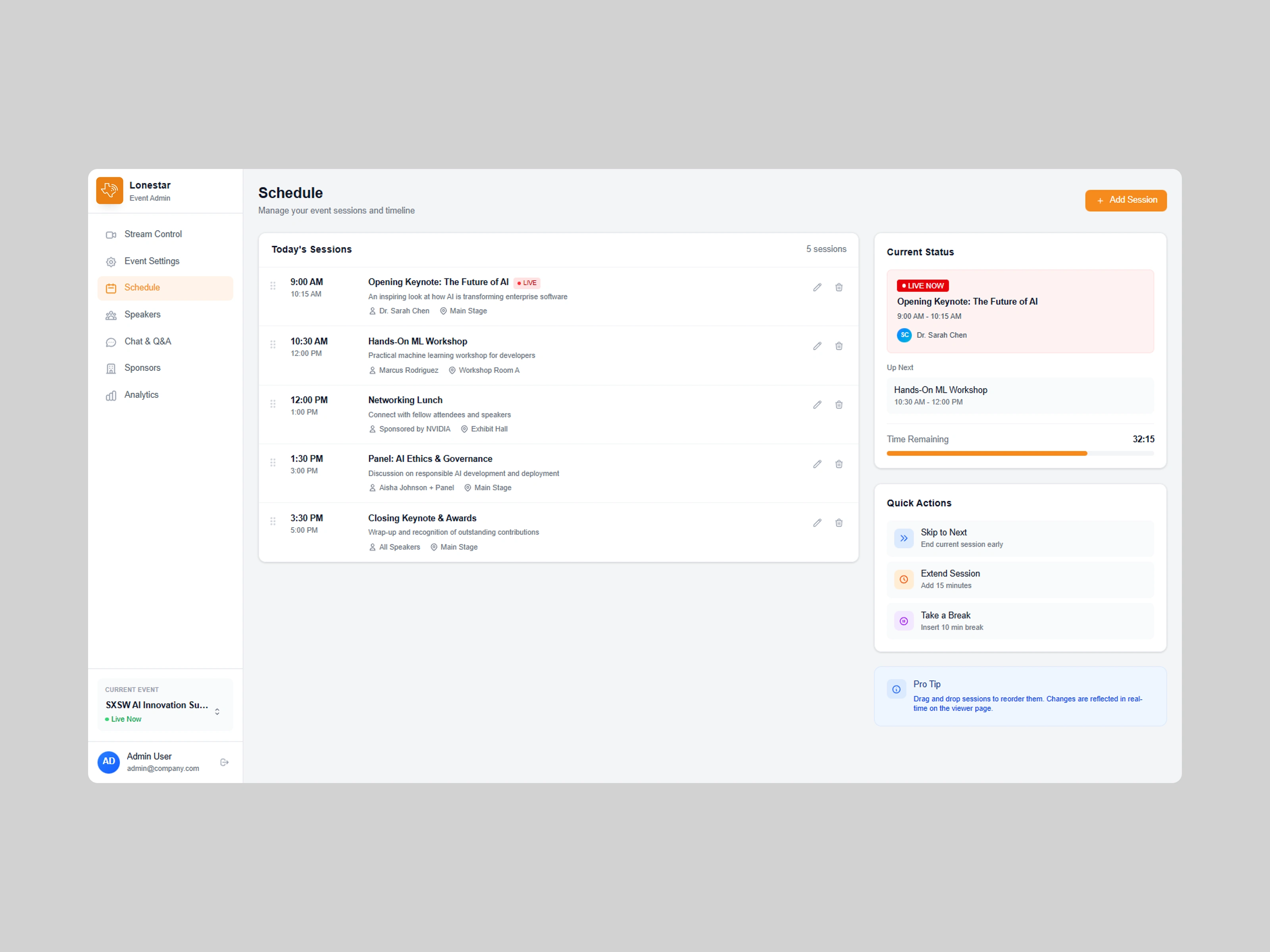The height and width of the screenshot is (952, 1270).
Task: Click the Time Remaining progress bar
Action: coord(1020,453)
